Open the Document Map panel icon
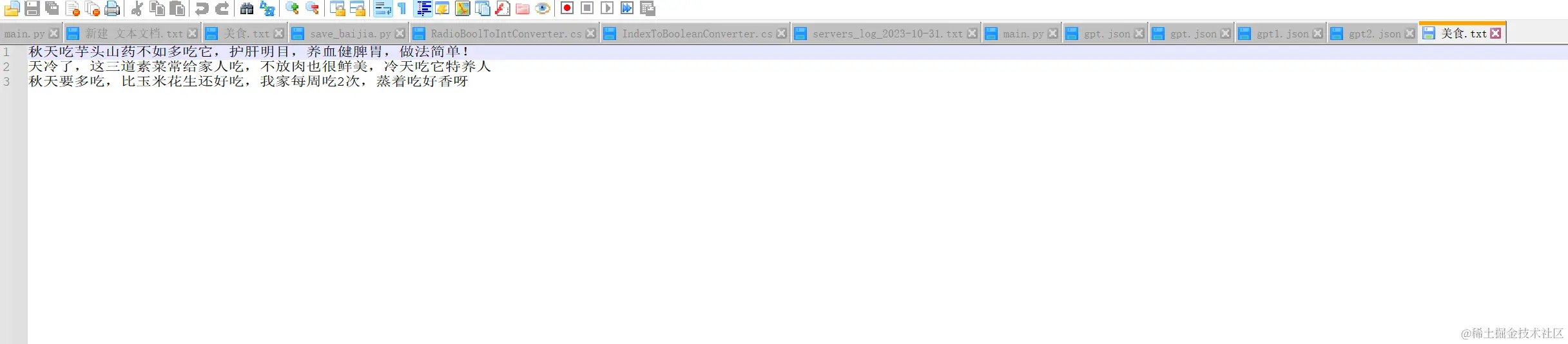 click(x=462, y=8)
